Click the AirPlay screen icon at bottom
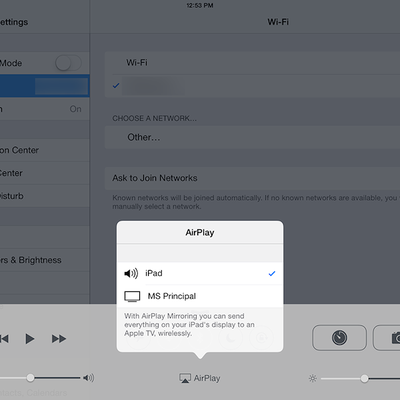This screenshot has height=400, width=400. click(x=185, y=378)
